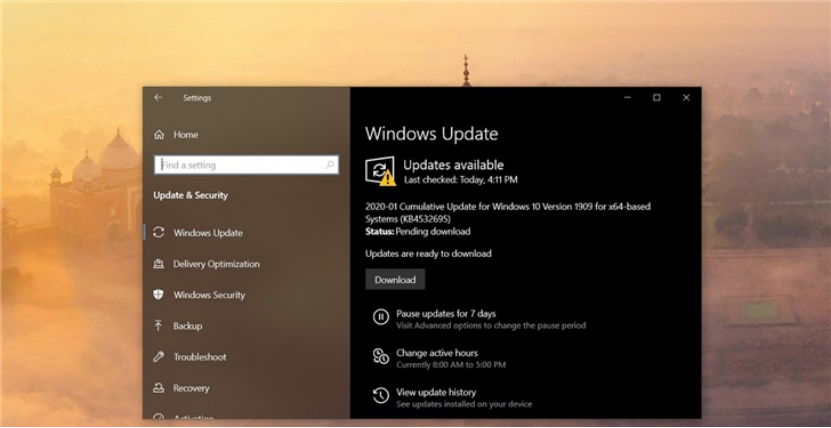
Task: Select Windows Security in sidebar
Action: click(x=209, y=295)
